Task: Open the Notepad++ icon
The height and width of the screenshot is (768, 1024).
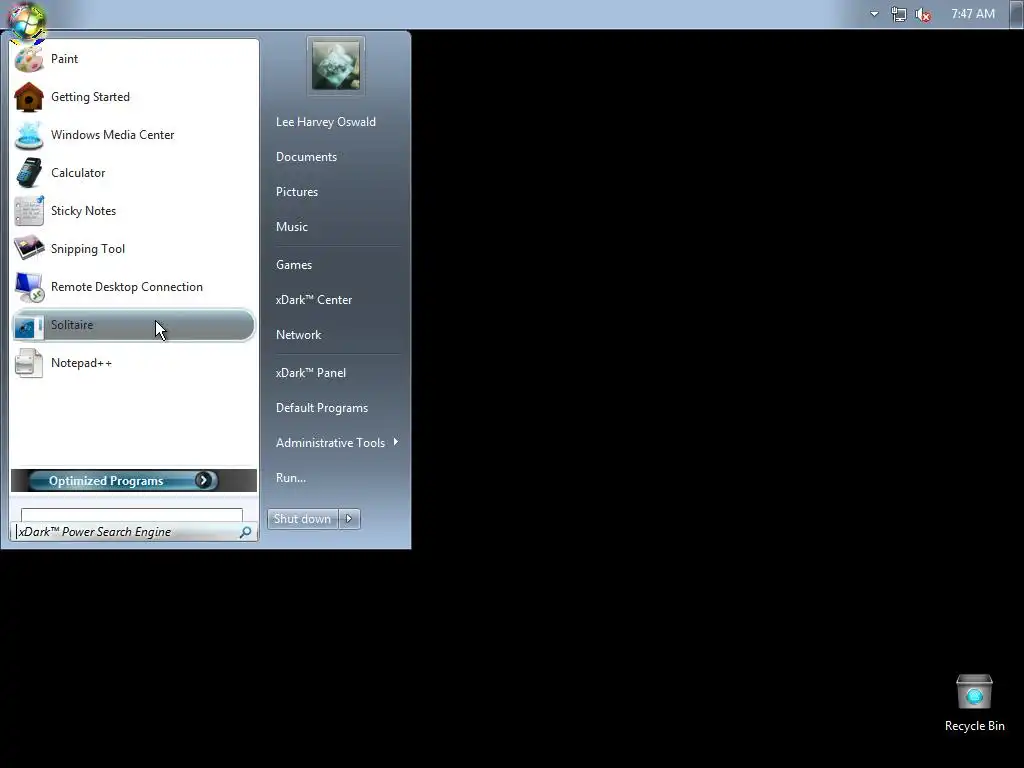Action: [29, 363]
